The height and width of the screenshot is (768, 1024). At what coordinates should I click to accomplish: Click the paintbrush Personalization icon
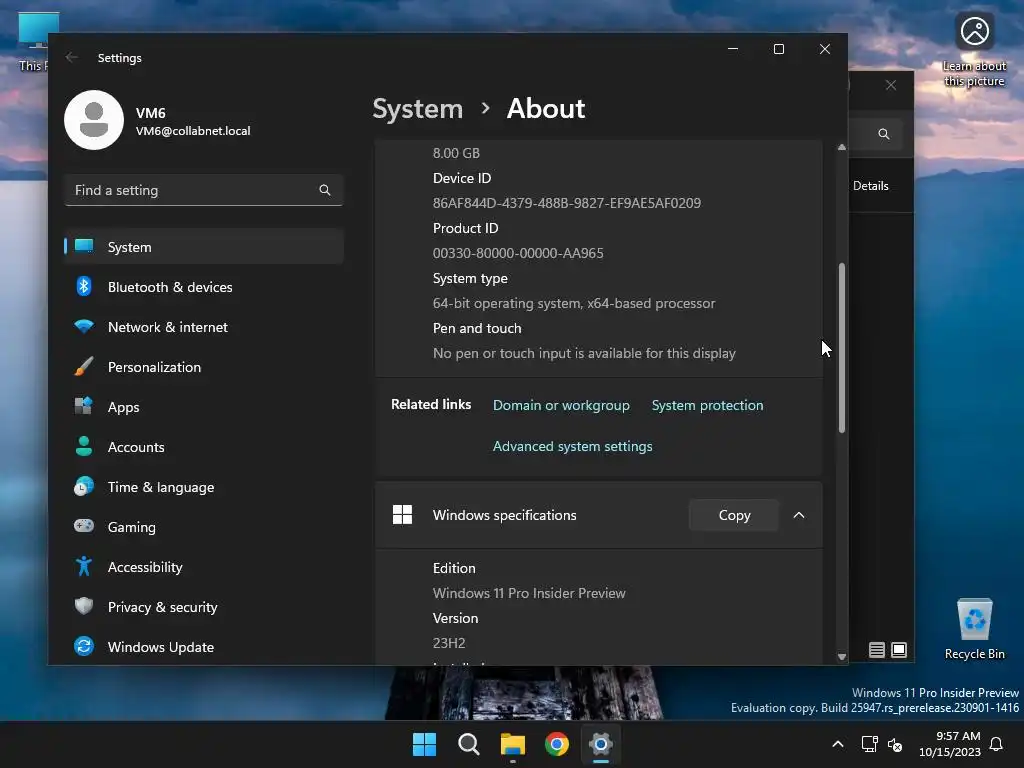(x=84, y=366)
